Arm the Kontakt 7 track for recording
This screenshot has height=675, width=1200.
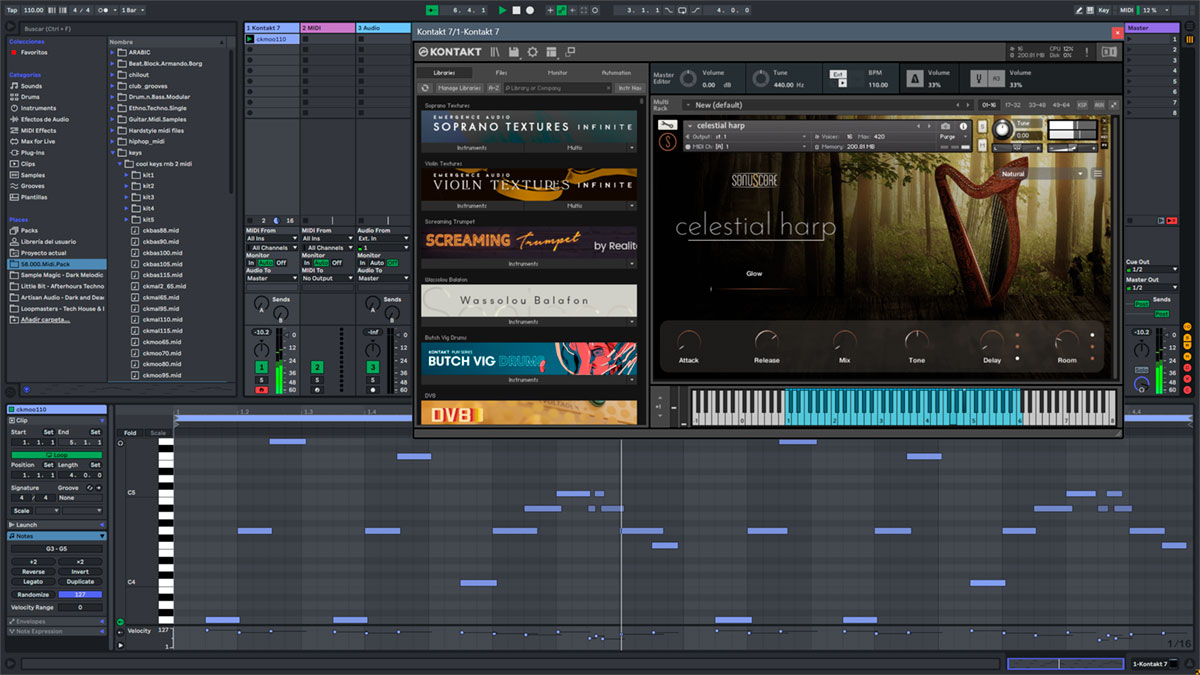click(x=261, y=390)
